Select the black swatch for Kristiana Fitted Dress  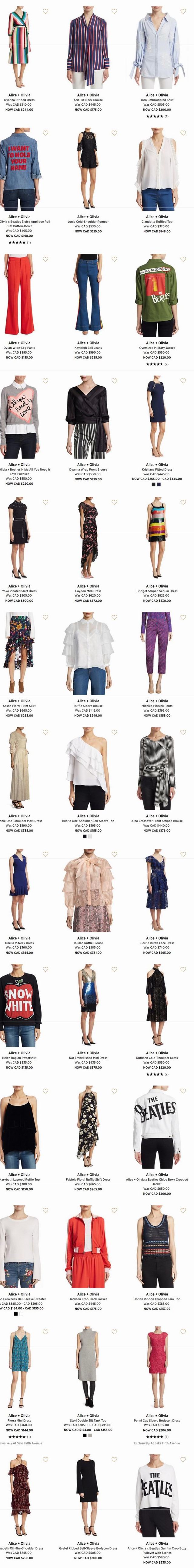tap(154, 485)
